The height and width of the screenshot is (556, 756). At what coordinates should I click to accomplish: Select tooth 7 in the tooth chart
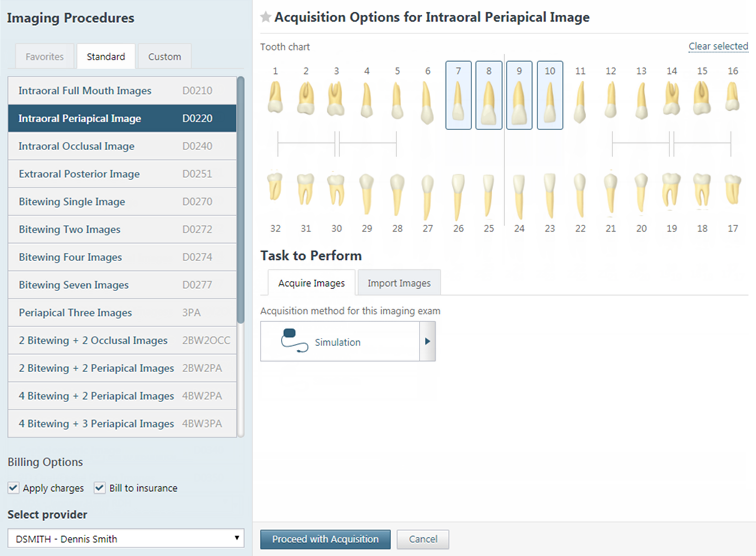pyautogui.click(x=458, y=97)
